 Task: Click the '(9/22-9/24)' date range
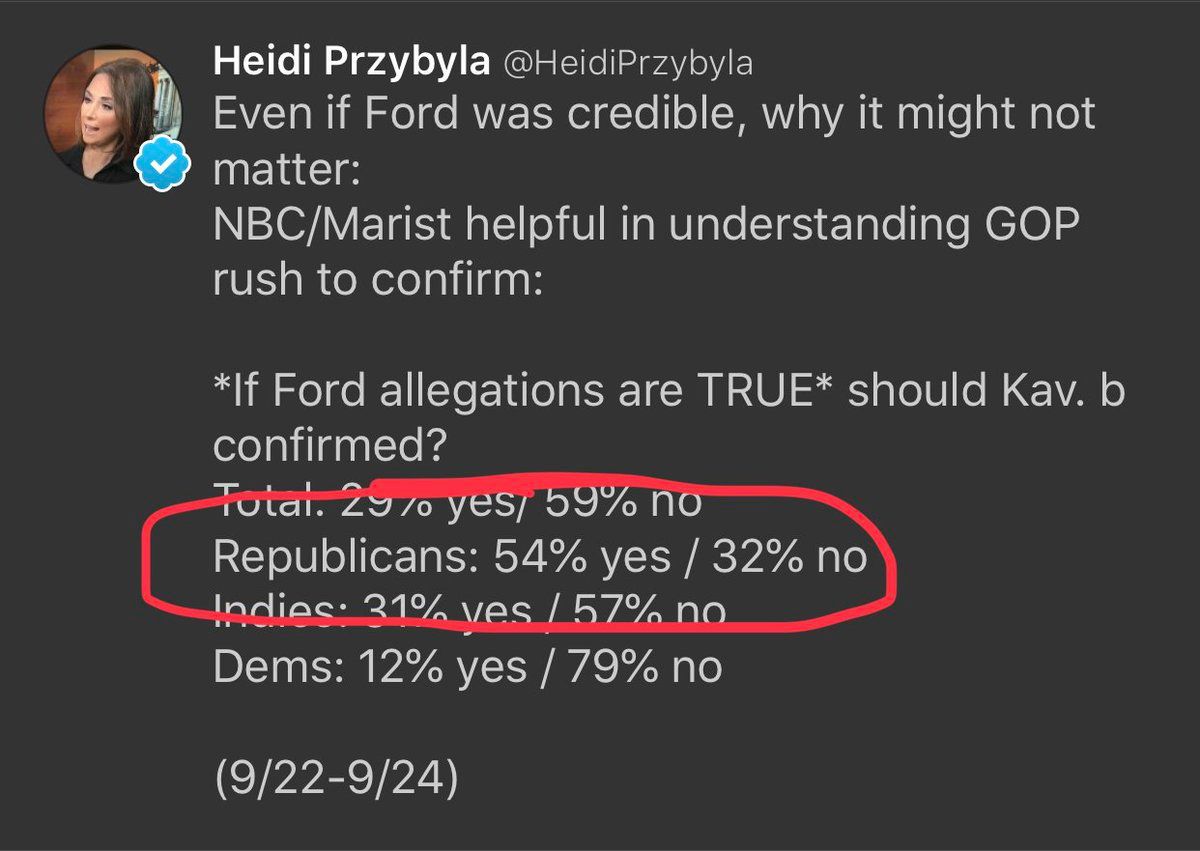(x=336, y=777)
